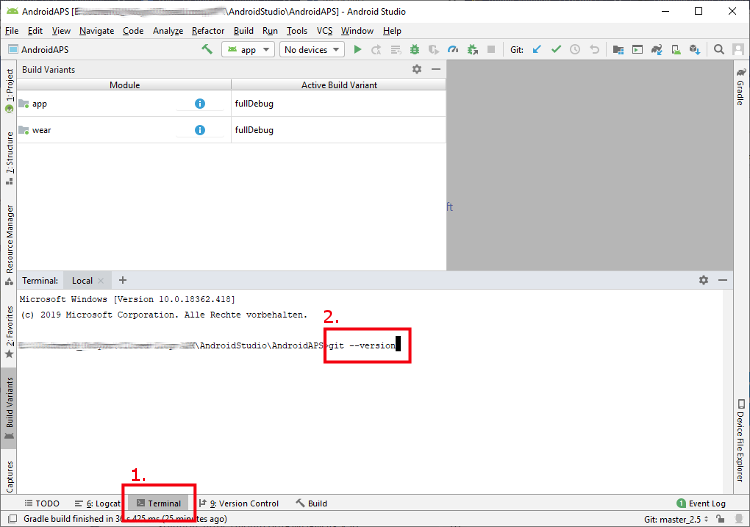Click the Module column header

click(x=124, y=85)
